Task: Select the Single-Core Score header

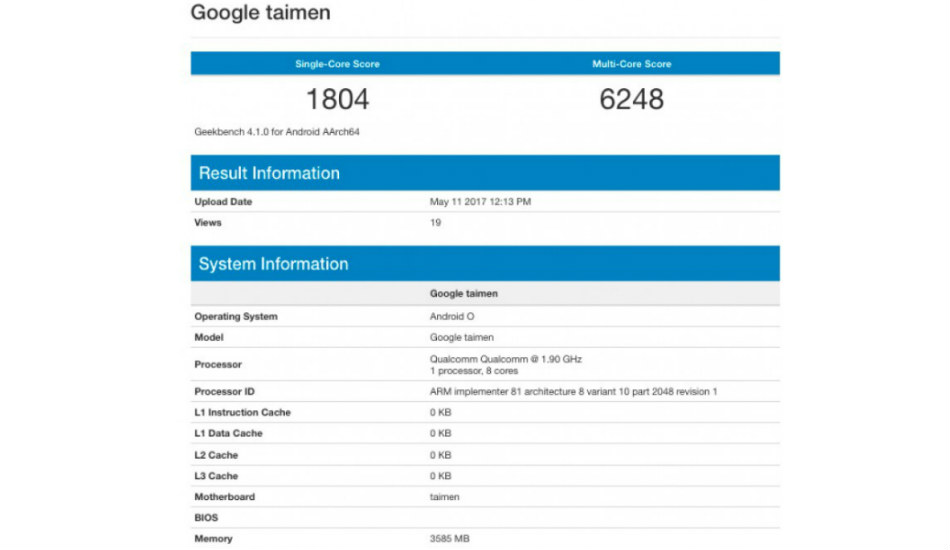Action: pos(337,64)
